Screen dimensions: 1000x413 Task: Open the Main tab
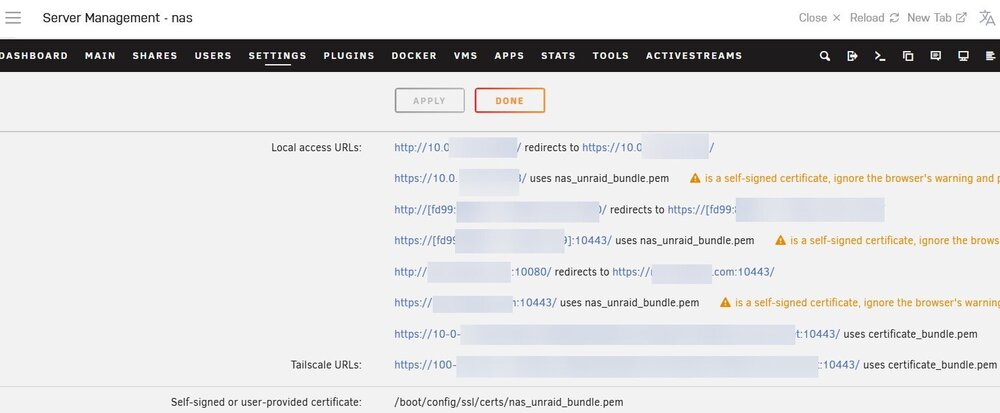[100, 55]
